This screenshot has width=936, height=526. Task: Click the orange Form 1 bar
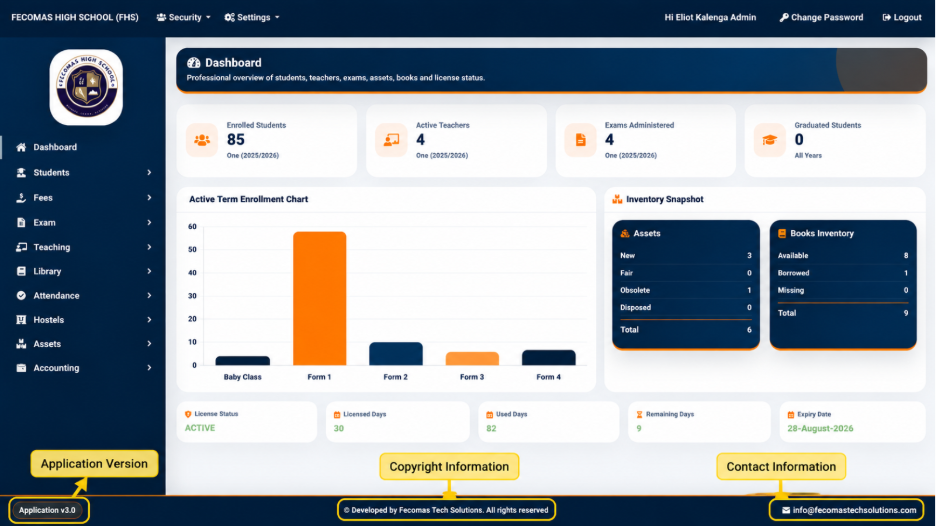coord(319,299)
